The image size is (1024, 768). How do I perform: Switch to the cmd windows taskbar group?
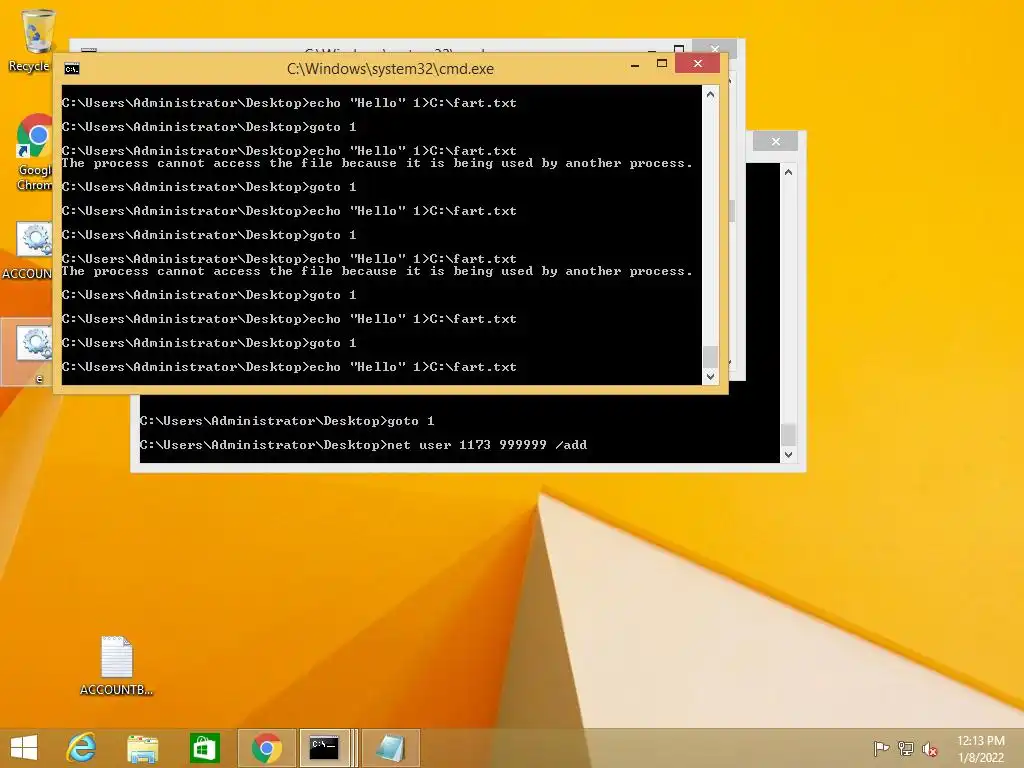pos(327,748)
